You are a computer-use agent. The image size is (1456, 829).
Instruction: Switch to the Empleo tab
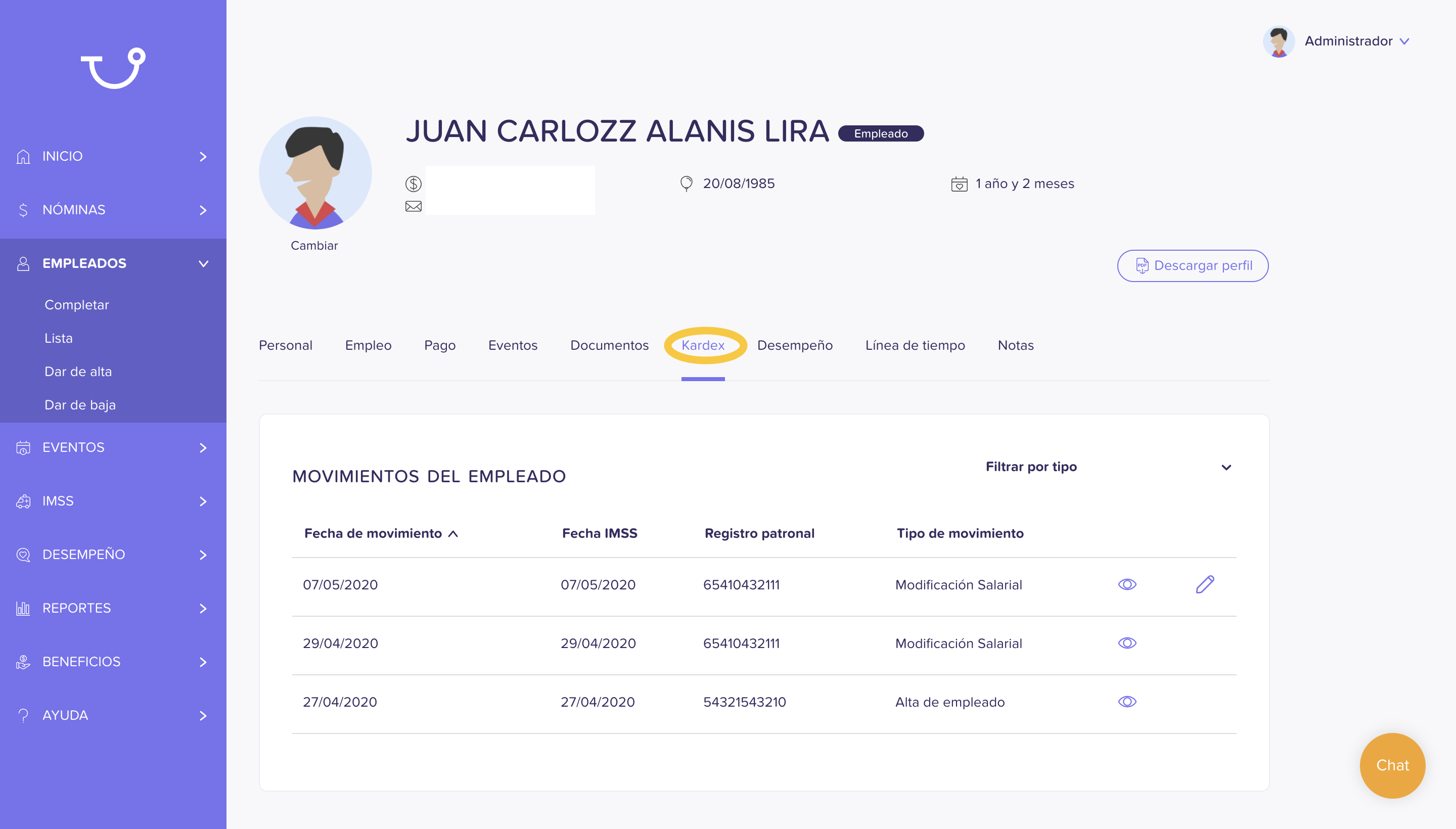tap(368, 345)
